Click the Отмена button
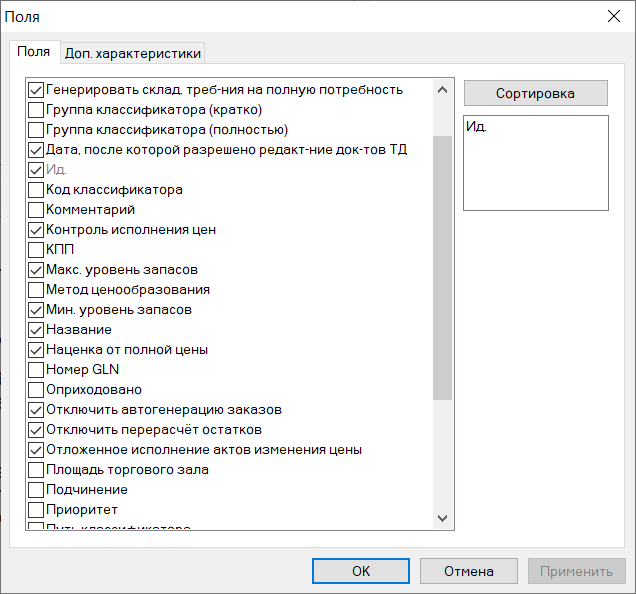Image resolution: width=636 pixels, height=594 pixels. tap(469, 571)
